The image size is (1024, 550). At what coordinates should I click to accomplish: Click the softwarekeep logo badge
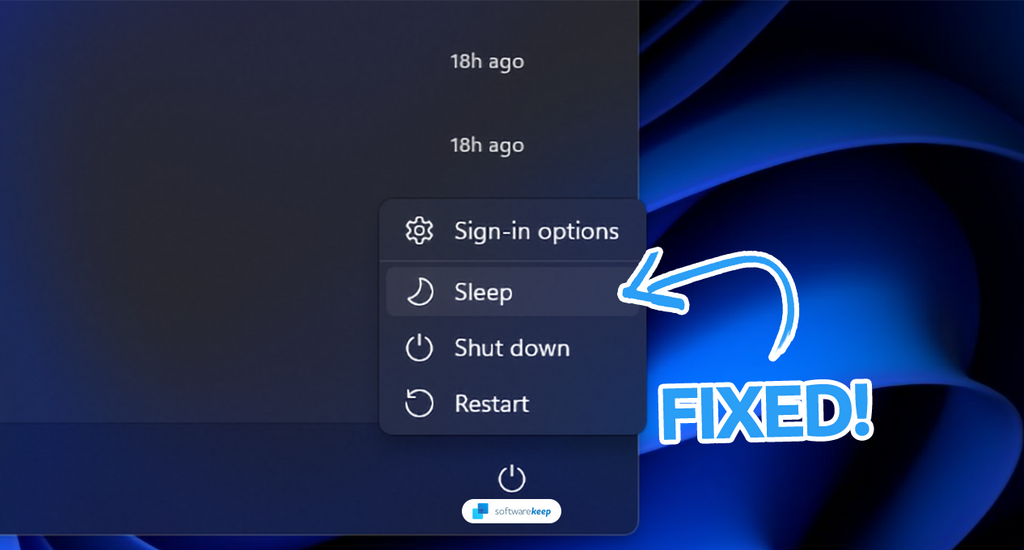click(511, 511)
